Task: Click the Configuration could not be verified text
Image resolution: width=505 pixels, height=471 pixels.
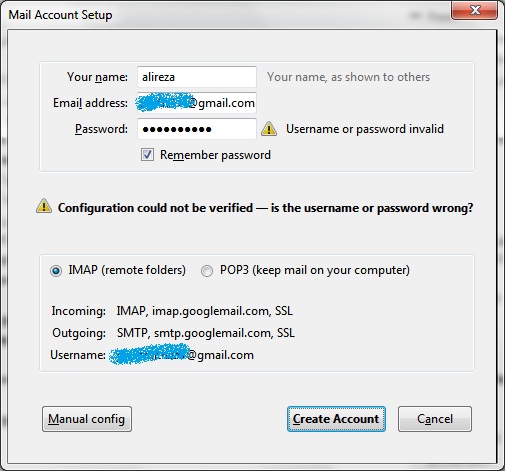Action: pyautogui.click(x=265, y=208)
